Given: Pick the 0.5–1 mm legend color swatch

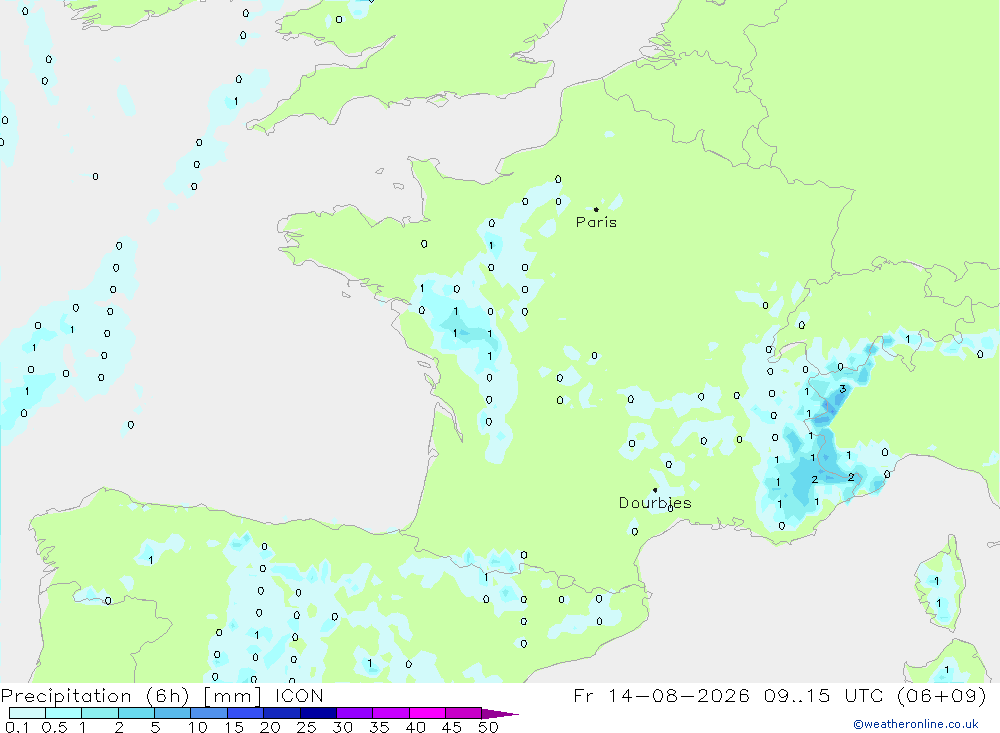Looking at the screenshot, I should click(64, 713).
